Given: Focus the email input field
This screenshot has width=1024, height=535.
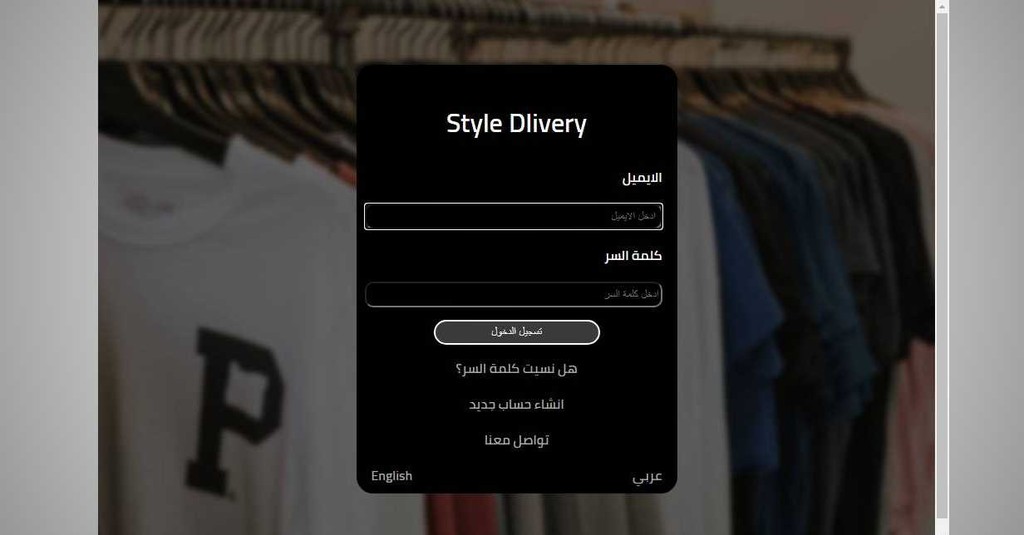Looking at the screenshot, I should (x=513, y=216).
